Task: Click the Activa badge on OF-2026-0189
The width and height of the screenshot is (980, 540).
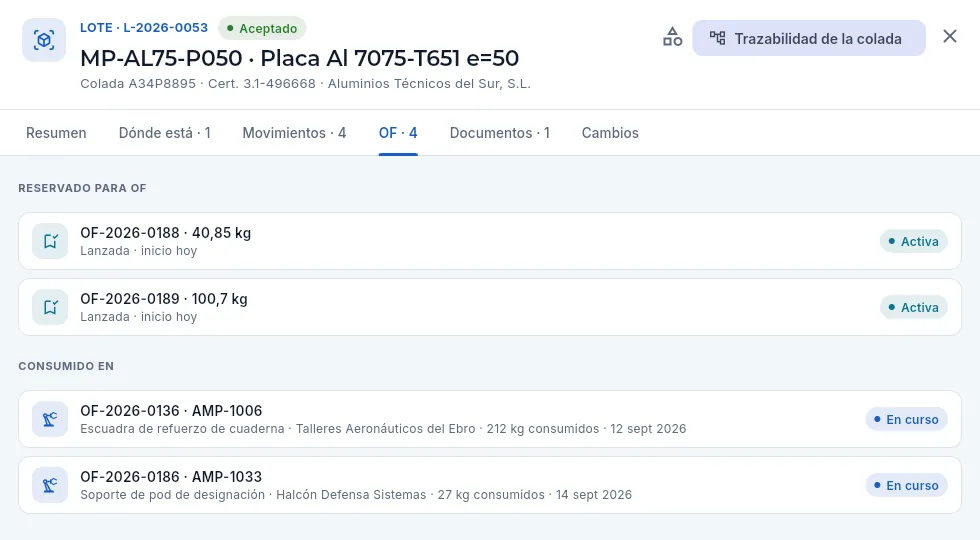Action: pos(914,308)
